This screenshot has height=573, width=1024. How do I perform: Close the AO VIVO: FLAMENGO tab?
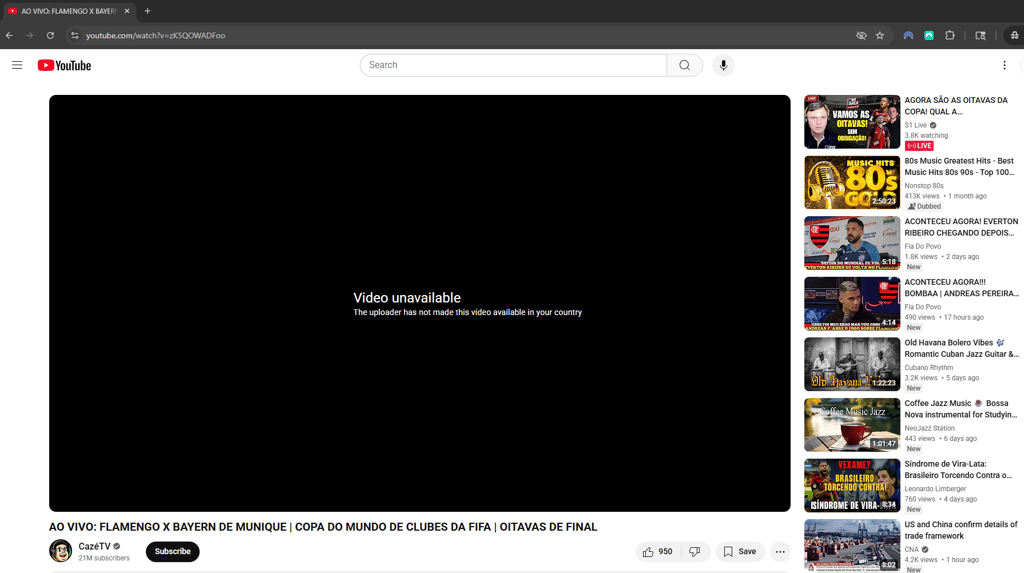(x=127, y=11)
